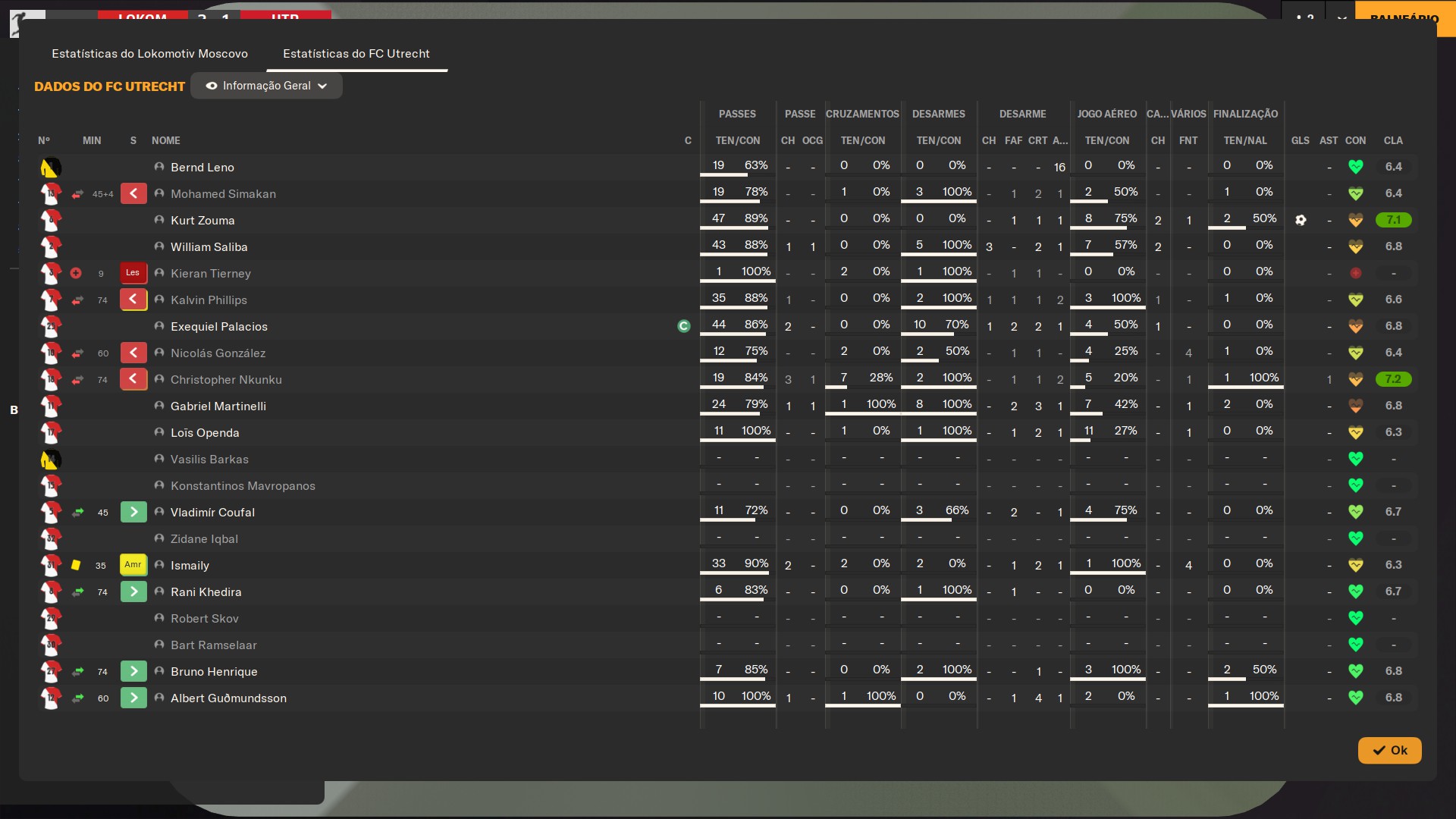Click Kalvin Phillips' name

209,300
